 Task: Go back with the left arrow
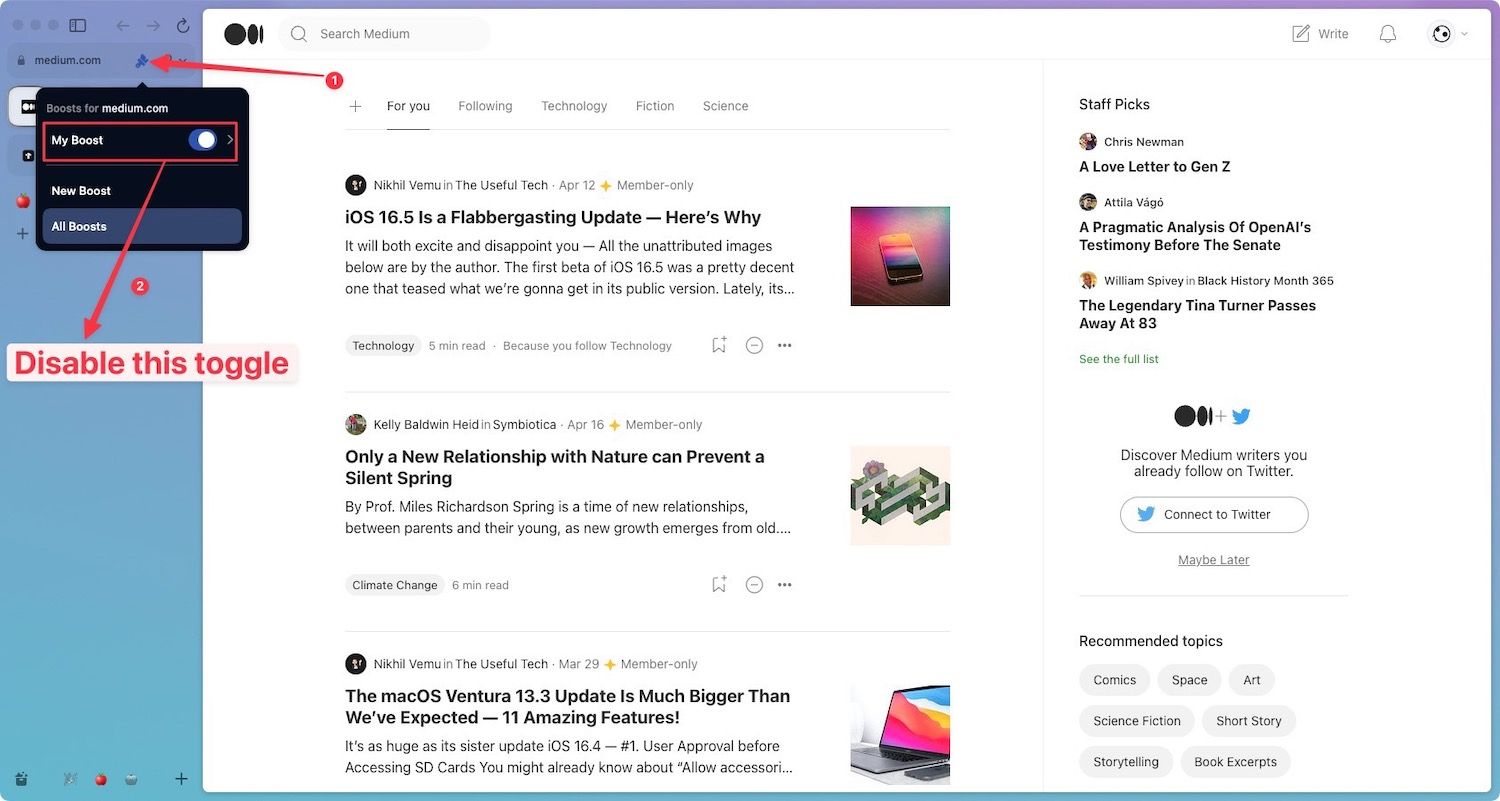coord(122,25)
